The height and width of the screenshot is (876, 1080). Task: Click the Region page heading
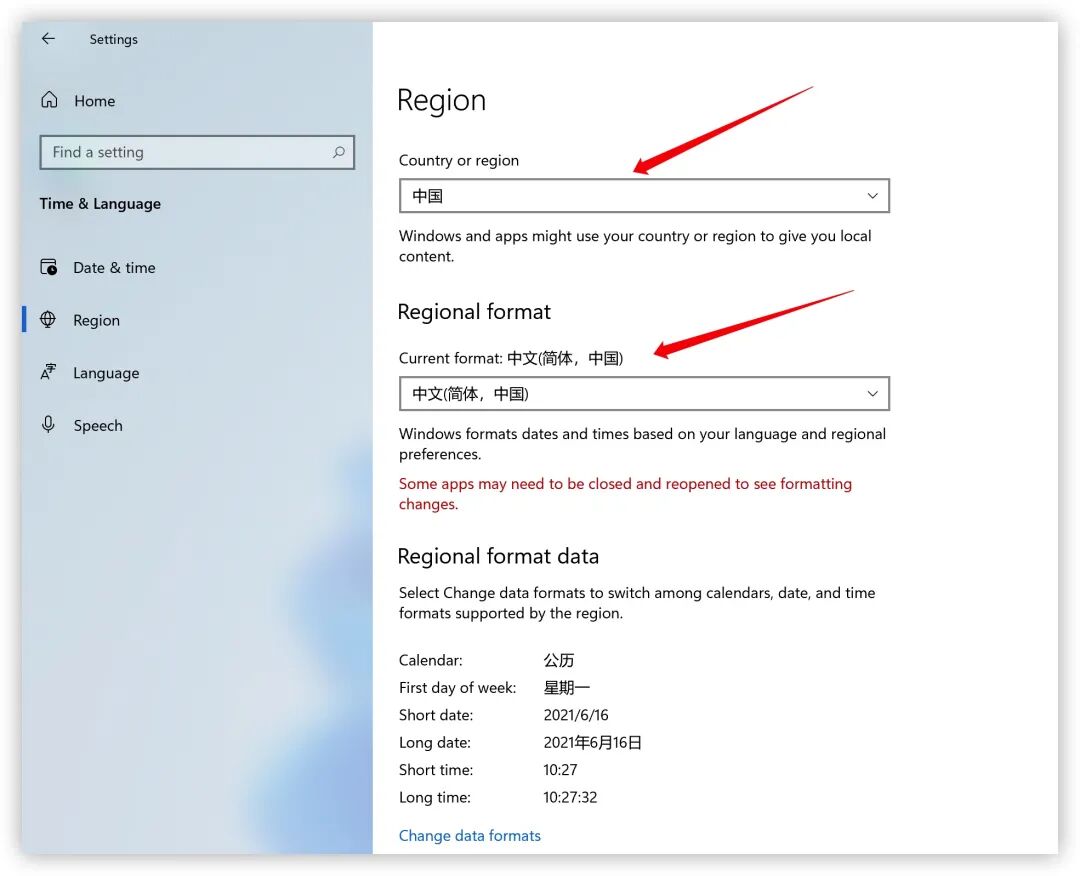tap(442, 101)
